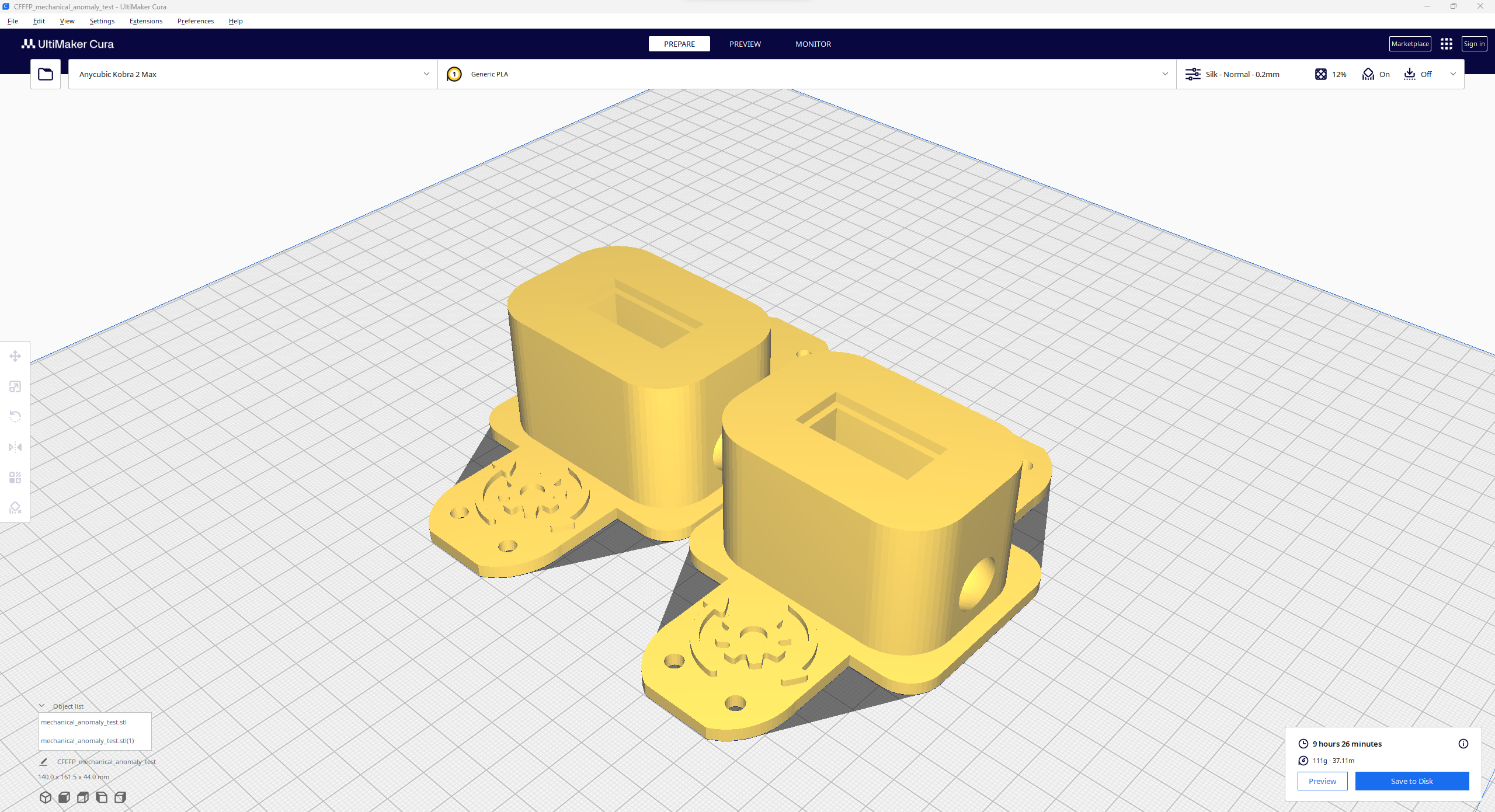Click the support On icon

[x=1368, y=74]
